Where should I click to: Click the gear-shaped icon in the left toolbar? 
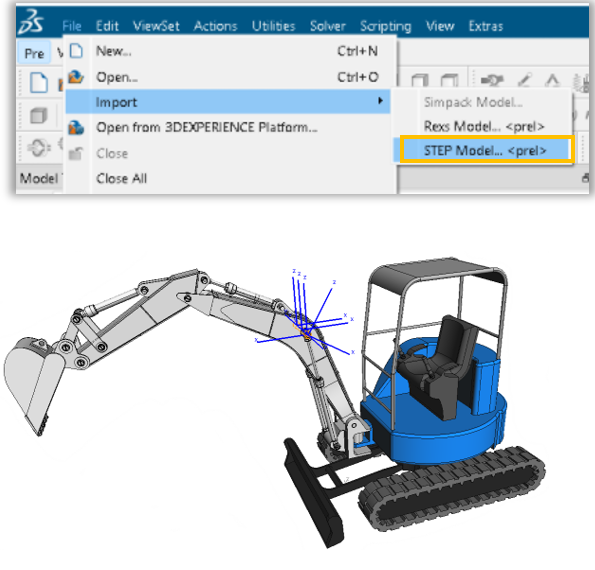(39, 147)
